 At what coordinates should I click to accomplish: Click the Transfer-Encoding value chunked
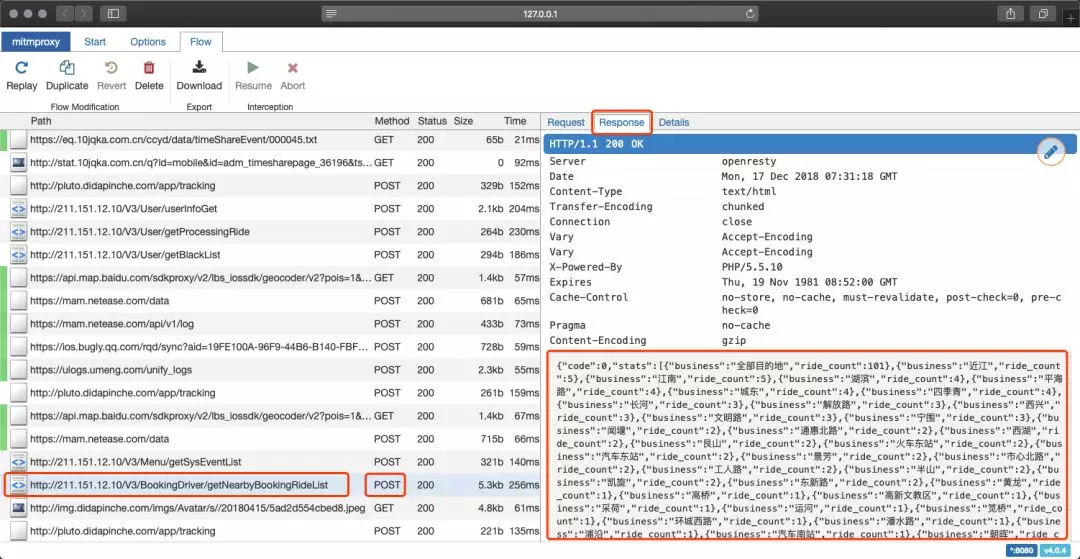[742, 207]
